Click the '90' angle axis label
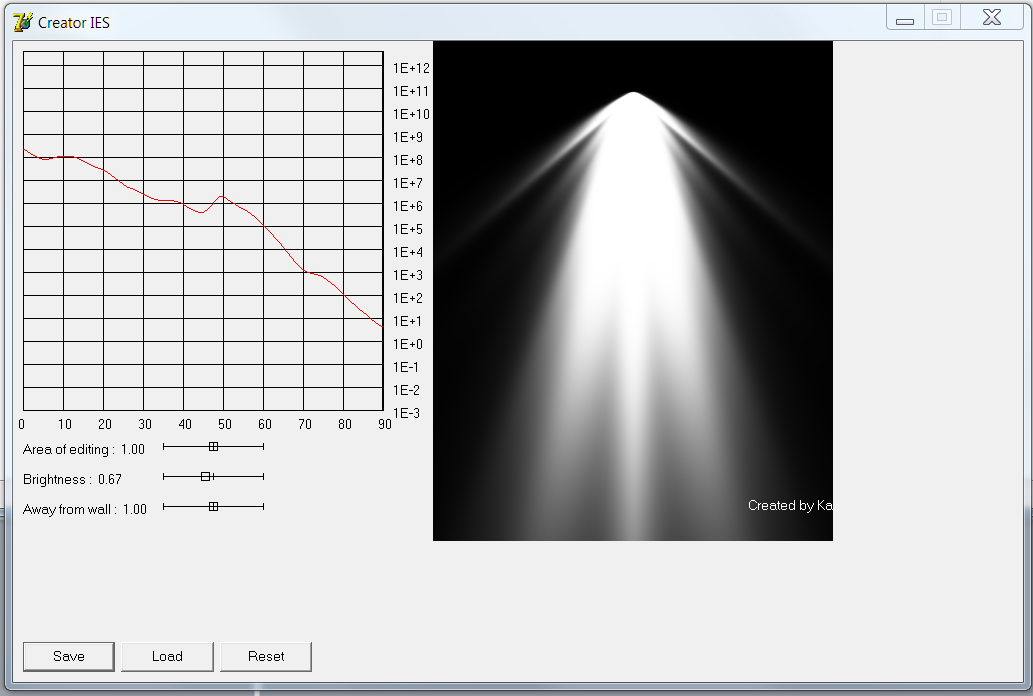This screenshot has height=696, width=1033. [x=385, y=424]
